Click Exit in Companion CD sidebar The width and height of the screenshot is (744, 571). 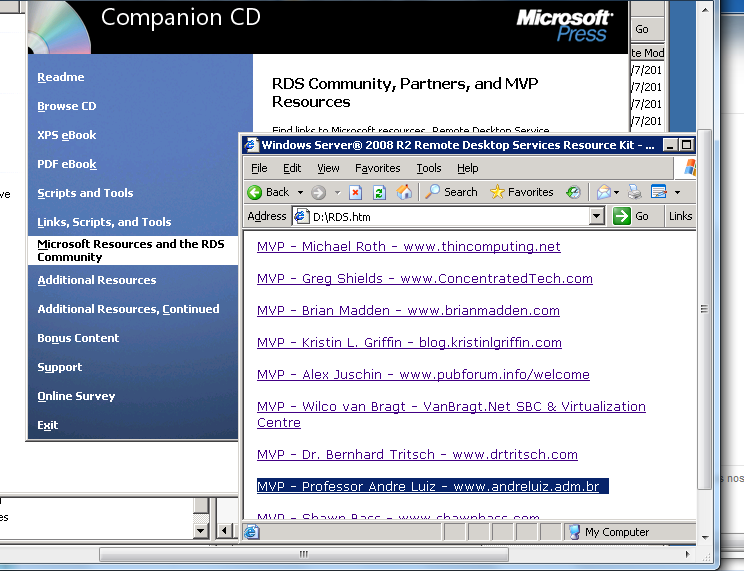[47, 425]
